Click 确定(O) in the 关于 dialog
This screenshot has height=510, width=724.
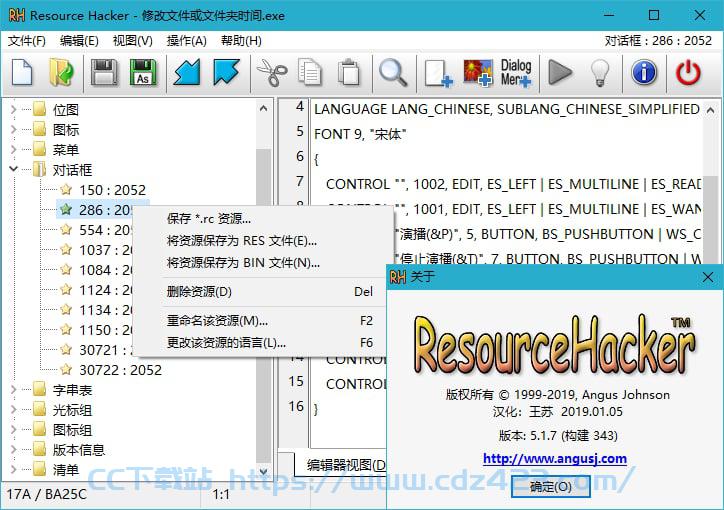(550, 486)
